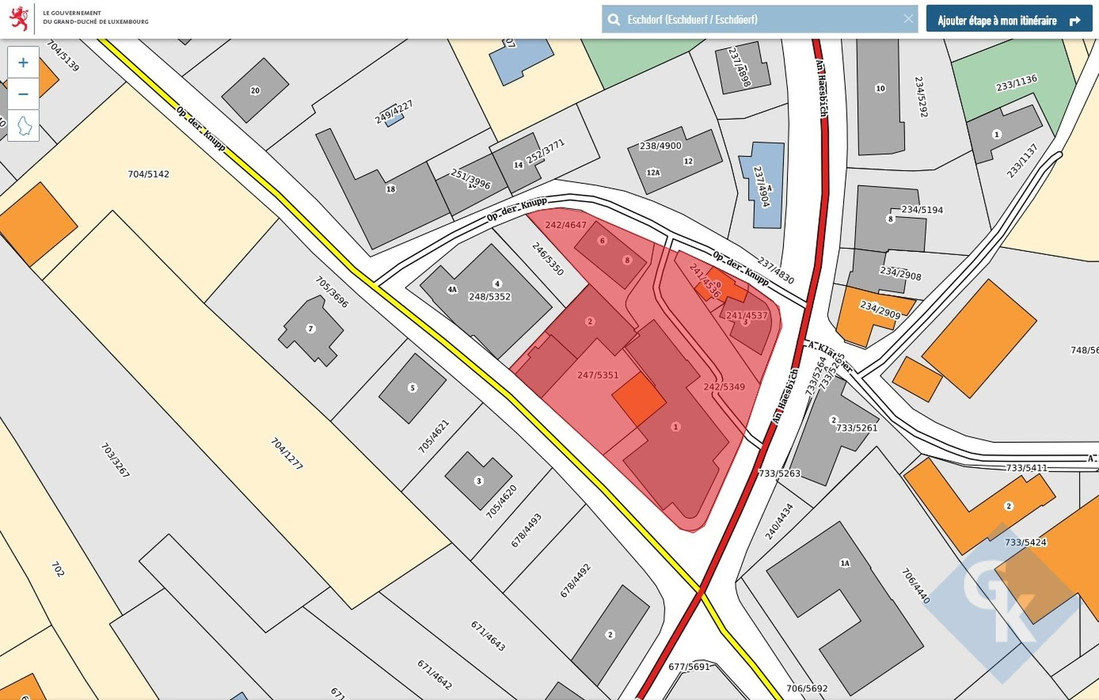Screen dimensions: 1099x700
Task: Zoom in on the map
Action: [23, 62]
